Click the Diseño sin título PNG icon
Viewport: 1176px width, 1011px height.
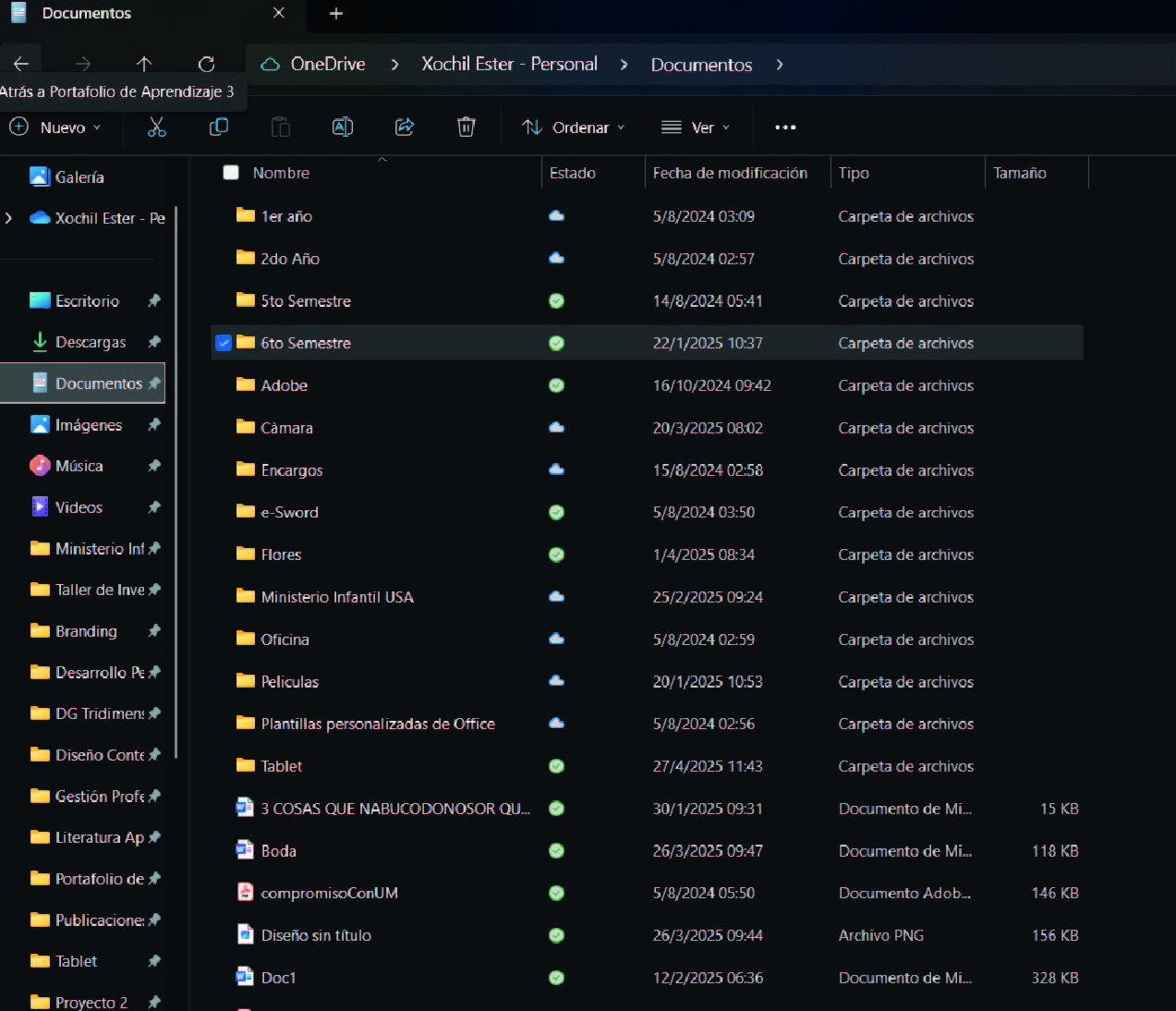click(x=245, y=935)
